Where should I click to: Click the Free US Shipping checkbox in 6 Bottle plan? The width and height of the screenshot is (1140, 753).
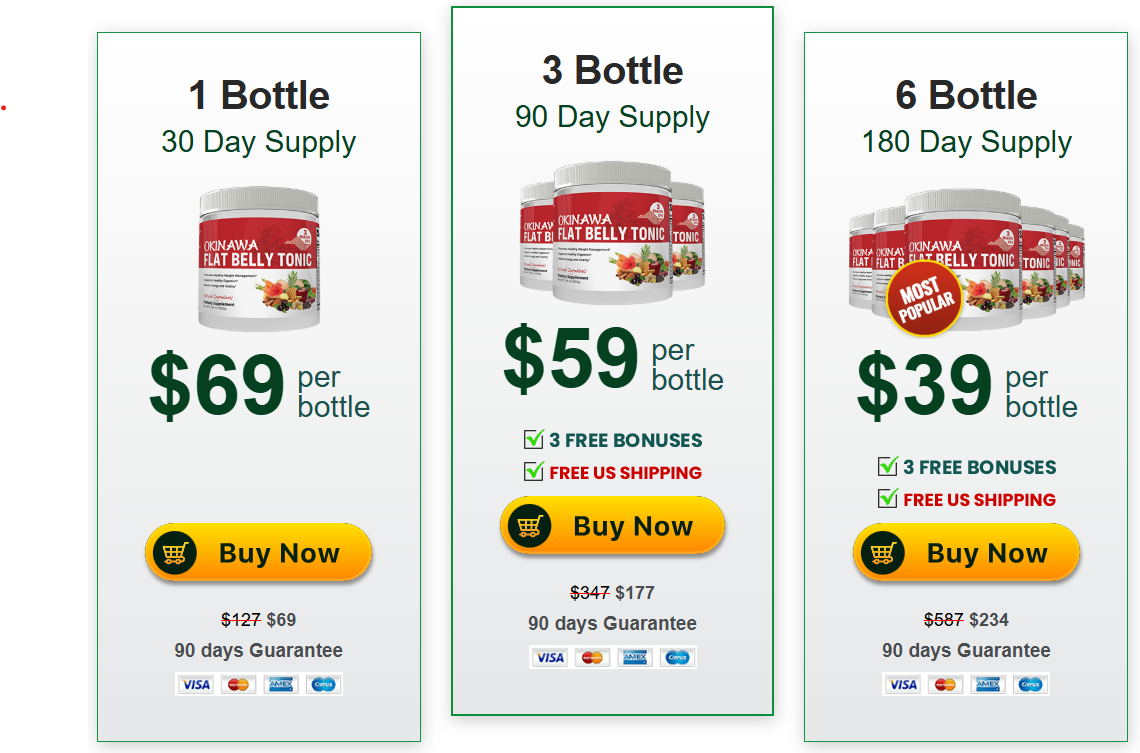(x=888, y=498)
